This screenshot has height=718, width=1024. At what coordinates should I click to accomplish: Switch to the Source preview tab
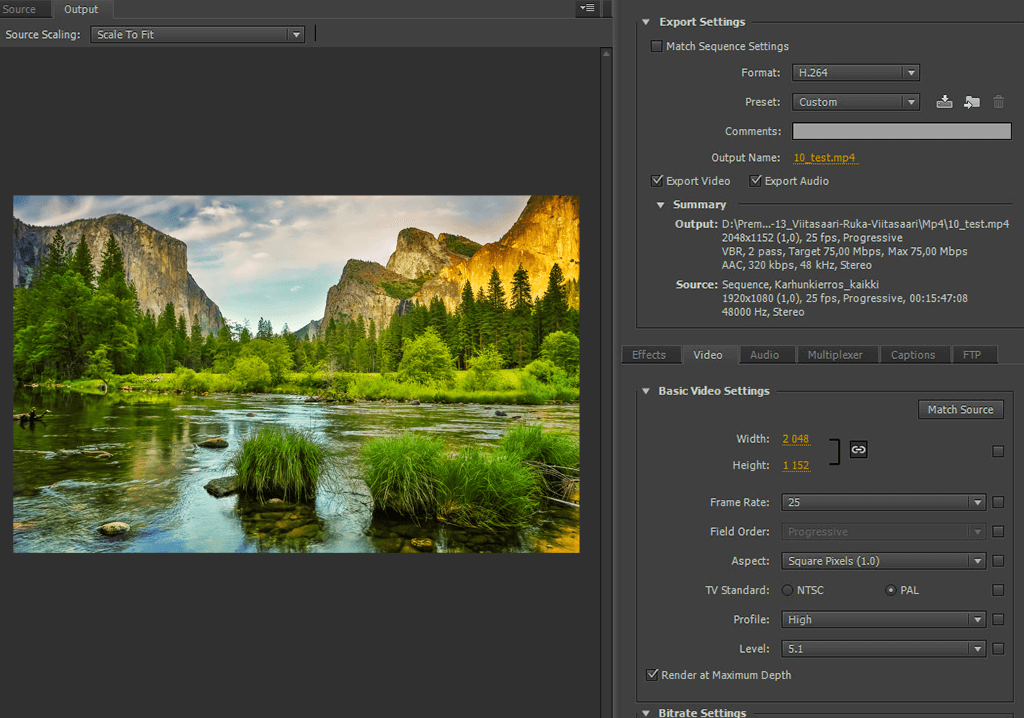pos(20,9)
